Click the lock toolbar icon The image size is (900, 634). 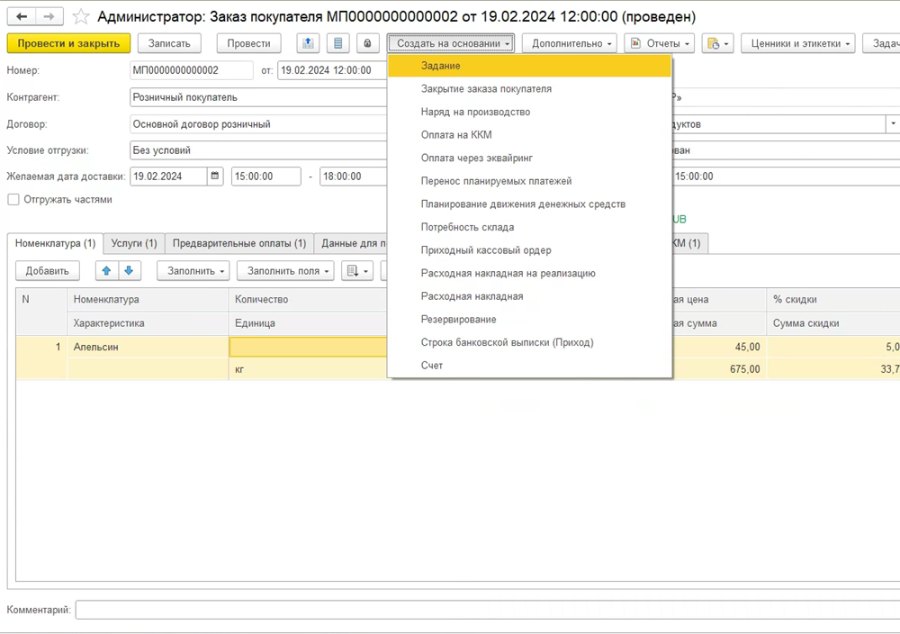pos(368,43)
